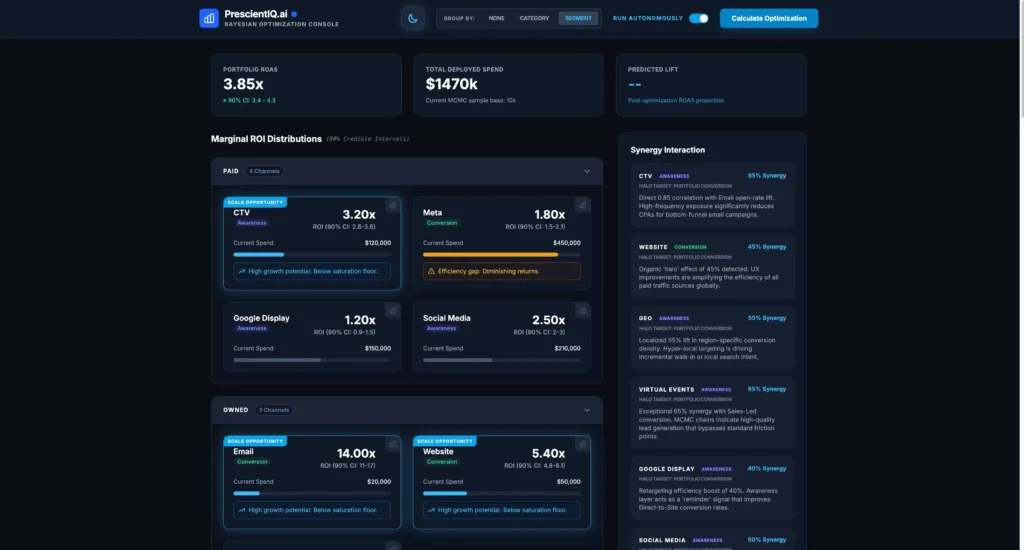Click CTV's high growth potential banner
Viewport: 1024px width, 550px height.
tap(312, 271)
